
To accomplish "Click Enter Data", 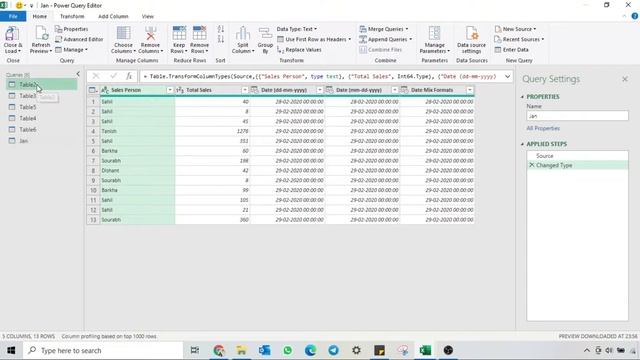I will [x=511, y=49].
